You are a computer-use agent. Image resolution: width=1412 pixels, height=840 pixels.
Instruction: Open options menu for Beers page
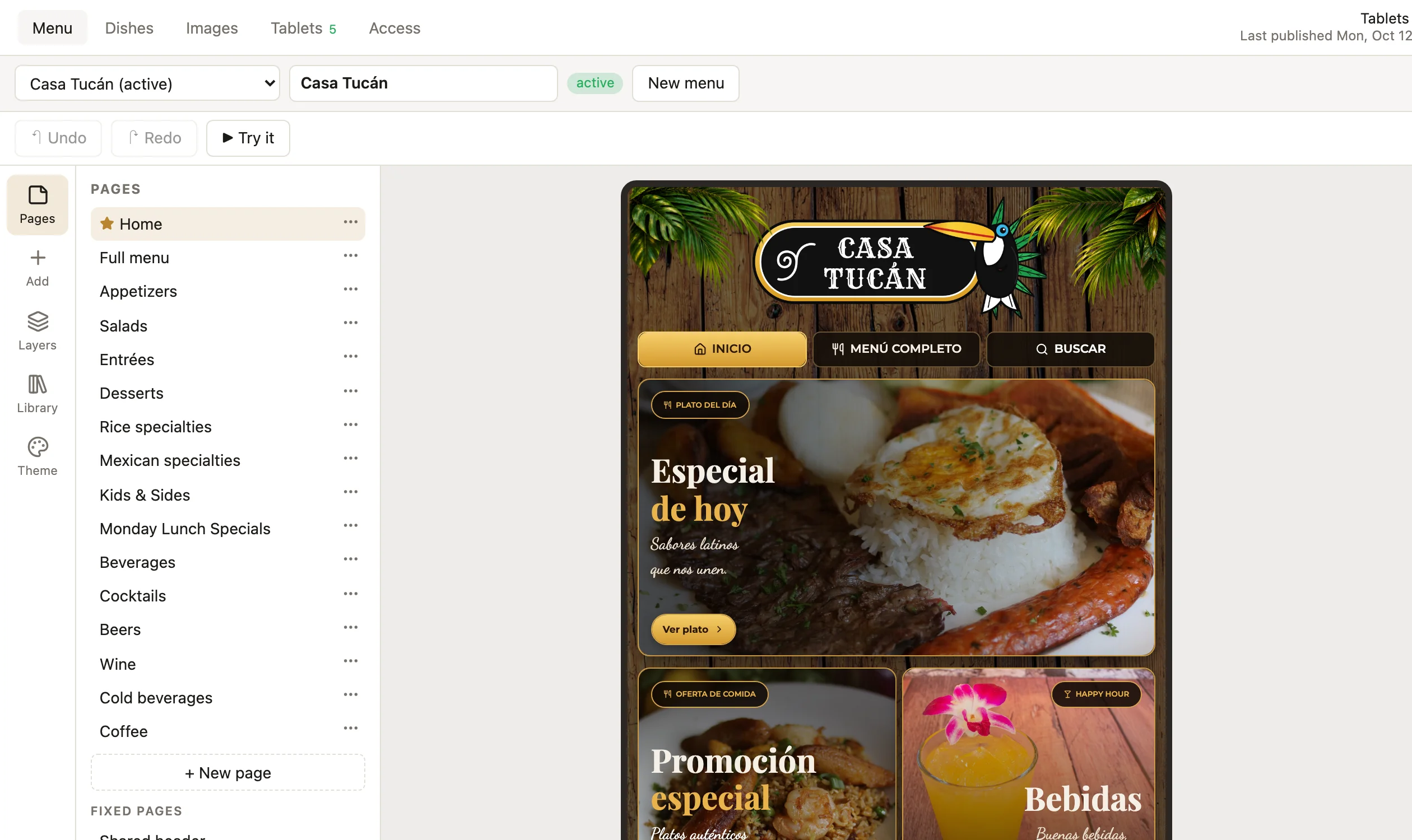351,627
